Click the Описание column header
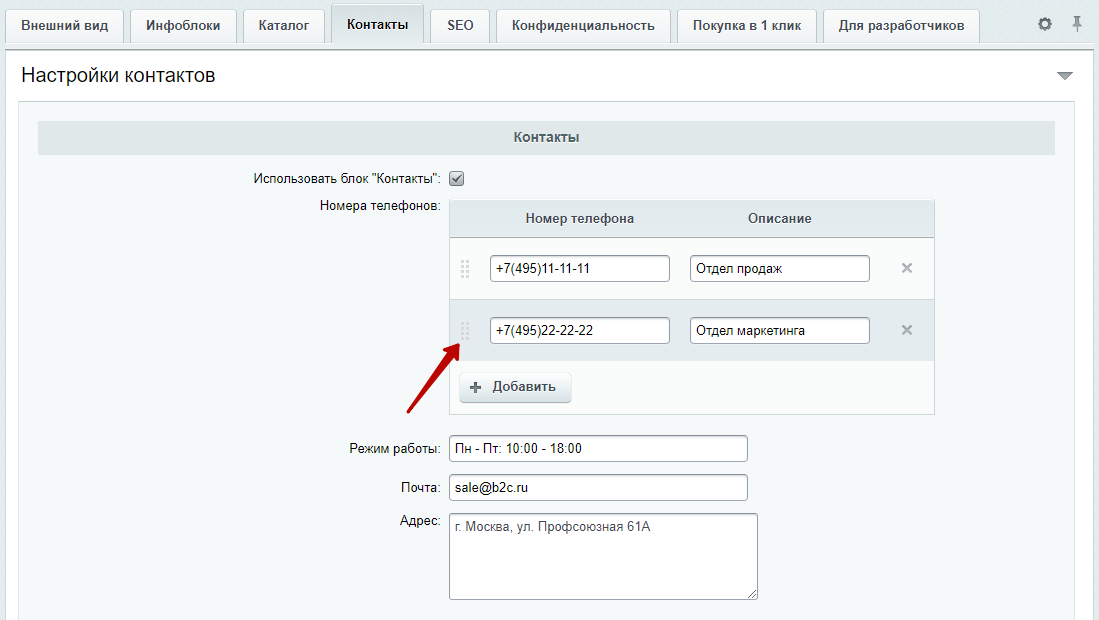 (x=779, y=219)
